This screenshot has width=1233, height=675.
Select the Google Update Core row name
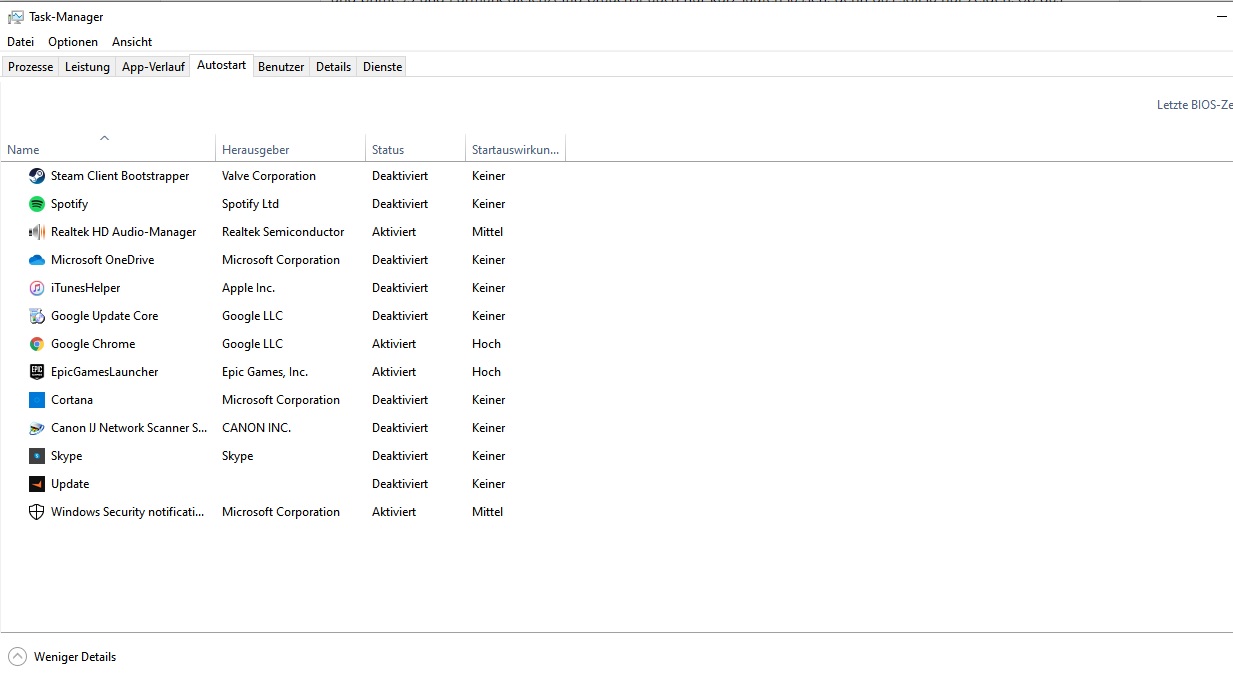click(105, 316)
